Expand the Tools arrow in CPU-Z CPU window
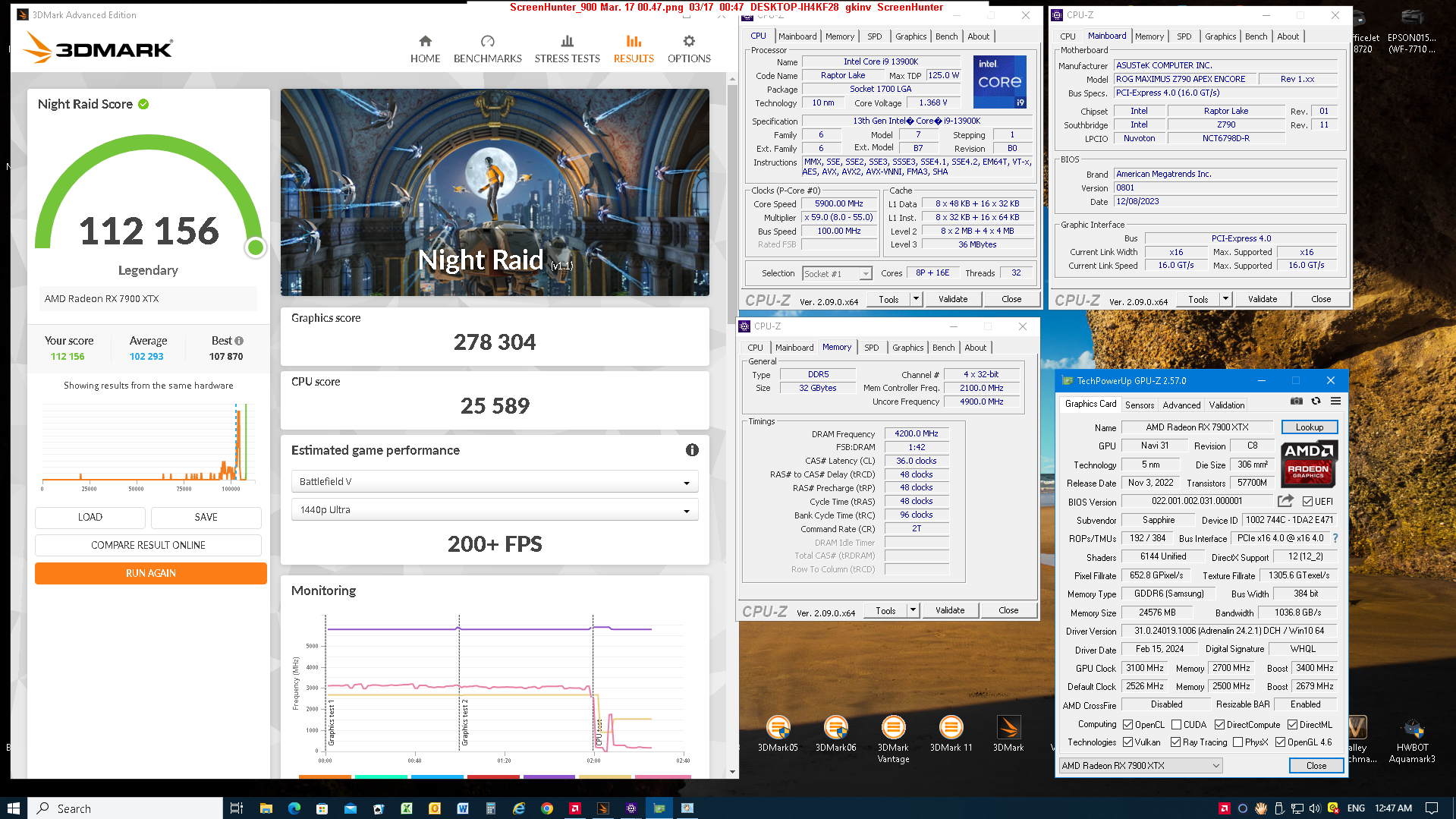 pos(916,299)
